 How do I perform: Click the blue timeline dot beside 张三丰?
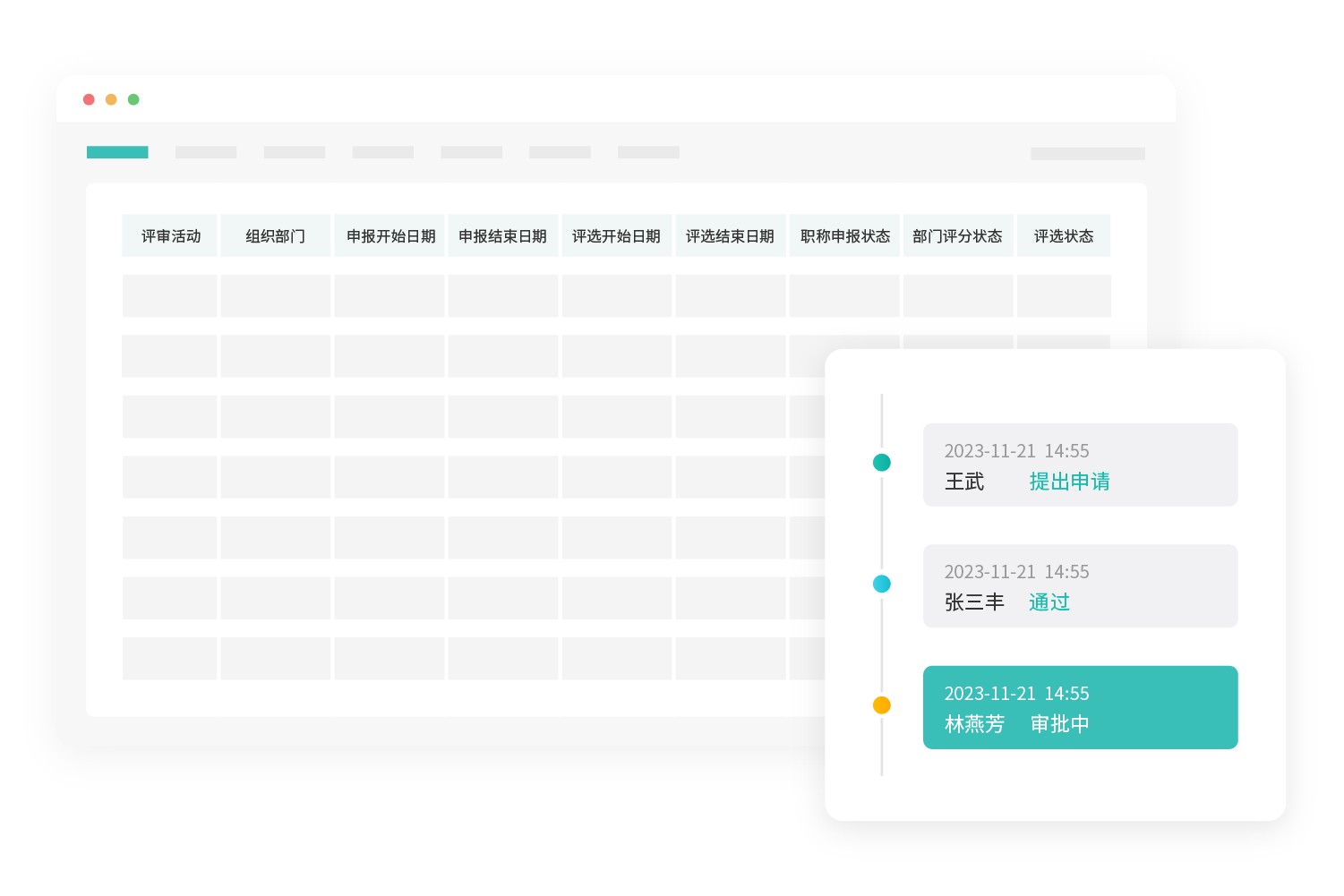pyautogui.click(x=882, y=584)
